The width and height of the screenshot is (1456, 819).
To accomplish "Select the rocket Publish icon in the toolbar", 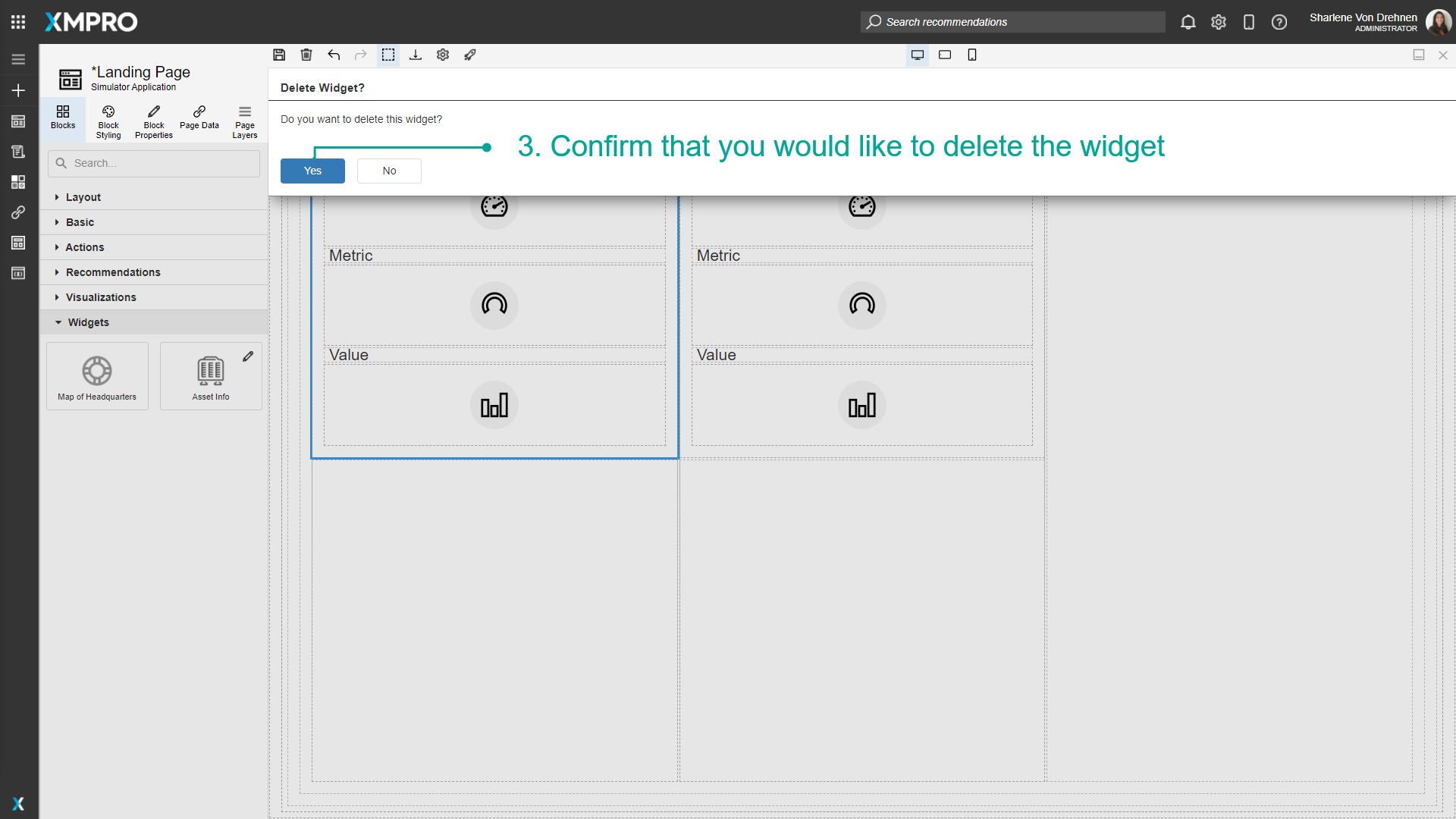I will [x=470, y=55].
